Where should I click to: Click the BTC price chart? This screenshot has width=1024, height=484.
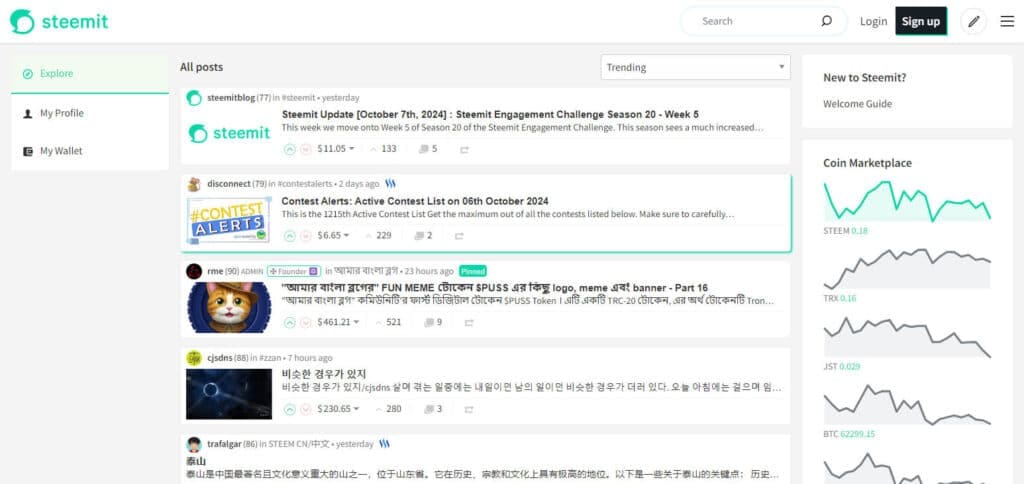coord(907,404)
